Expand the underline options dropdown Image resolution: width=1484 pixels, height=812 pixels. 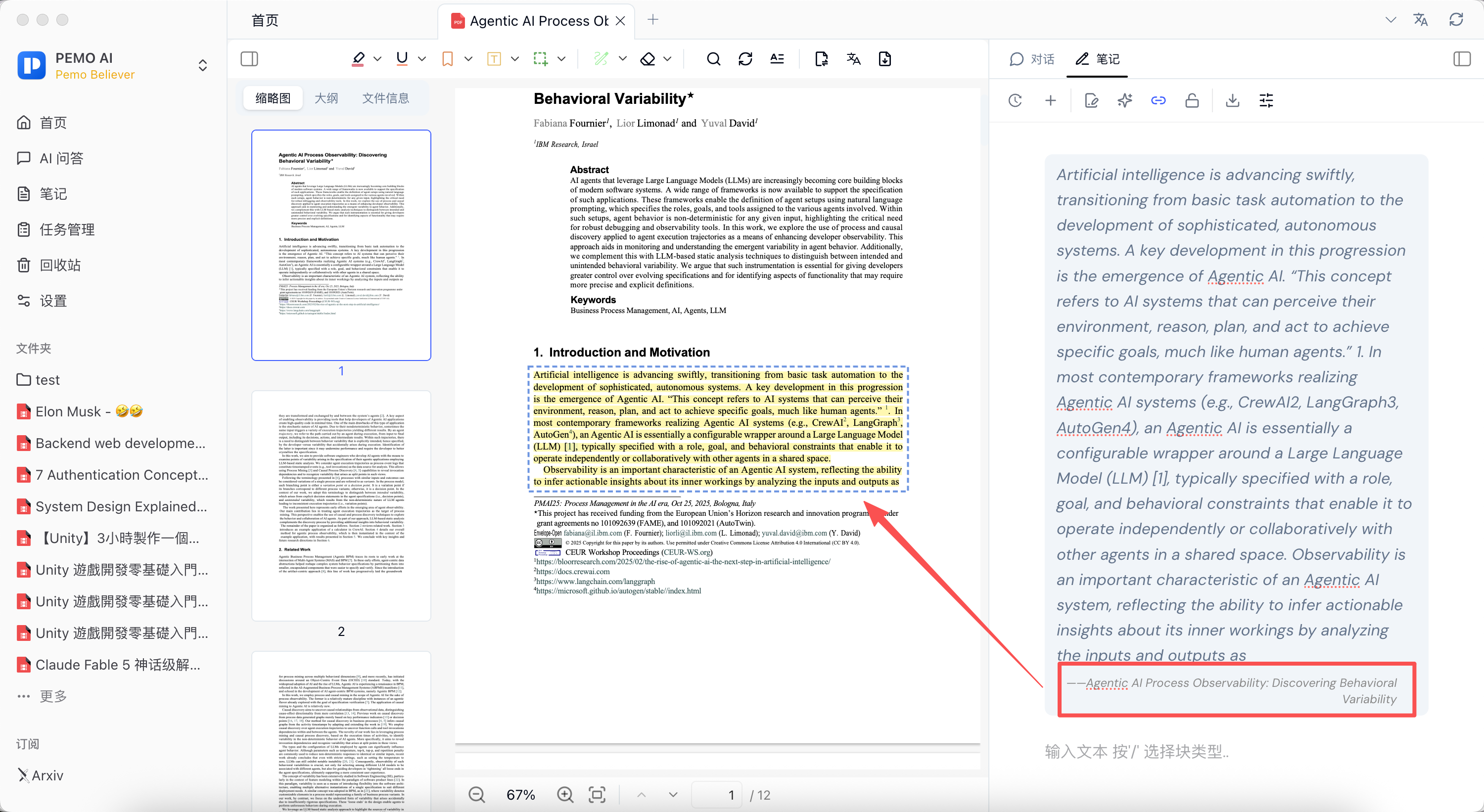(421, 59)
